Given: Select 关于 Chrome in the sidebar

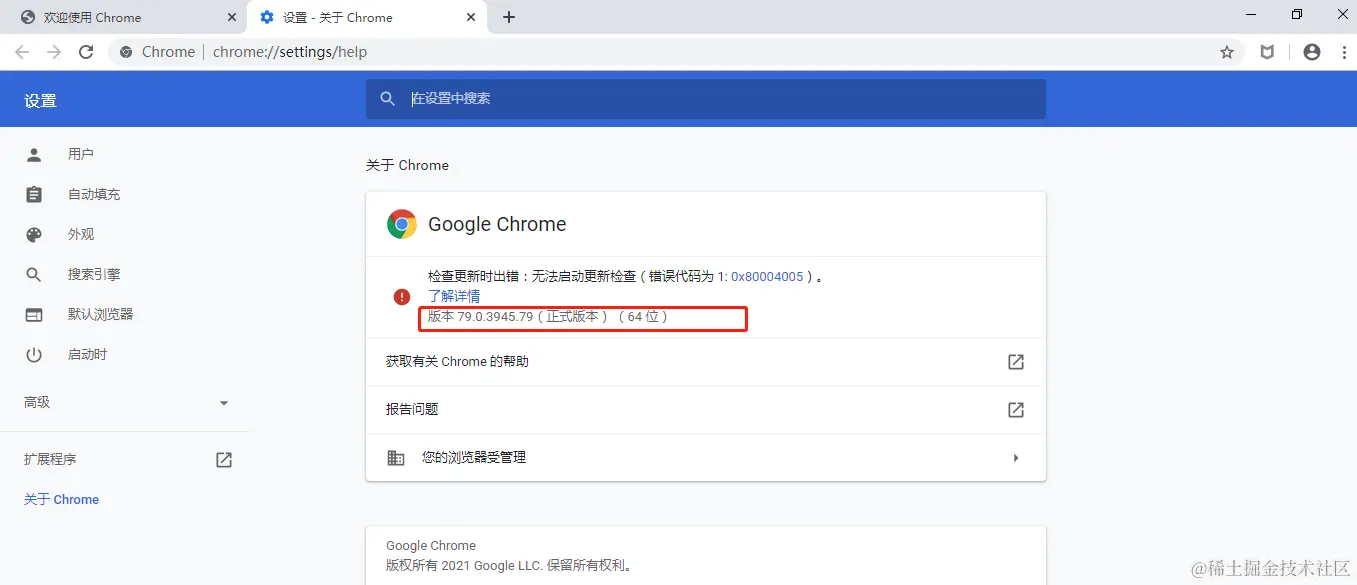Looking at the screenshot, I should [61, 499].
